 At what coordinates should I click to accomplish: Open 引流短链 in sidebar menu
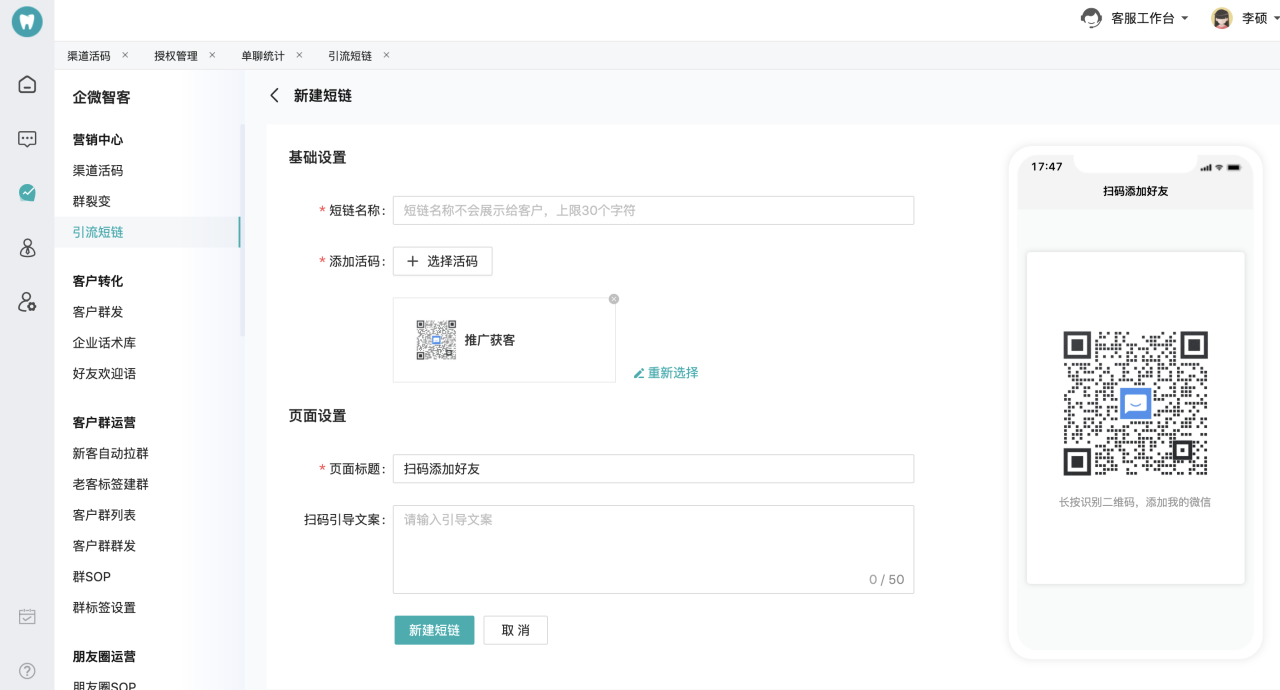98,232
